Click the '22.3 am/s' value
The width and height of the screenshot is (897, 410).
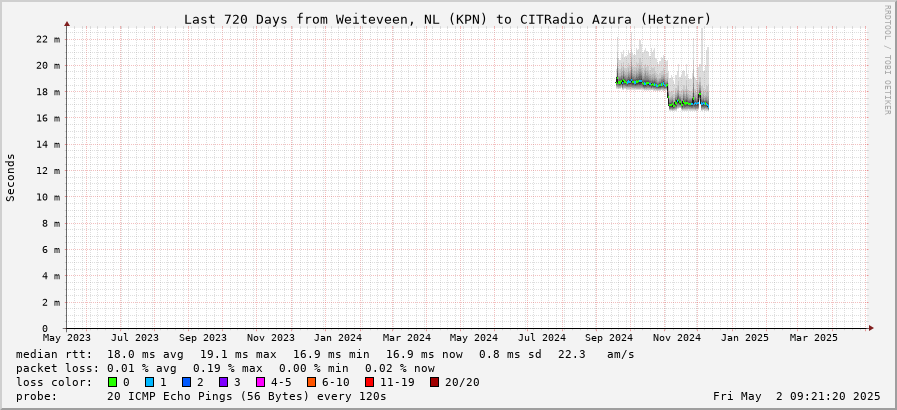[x=596, y=355]
